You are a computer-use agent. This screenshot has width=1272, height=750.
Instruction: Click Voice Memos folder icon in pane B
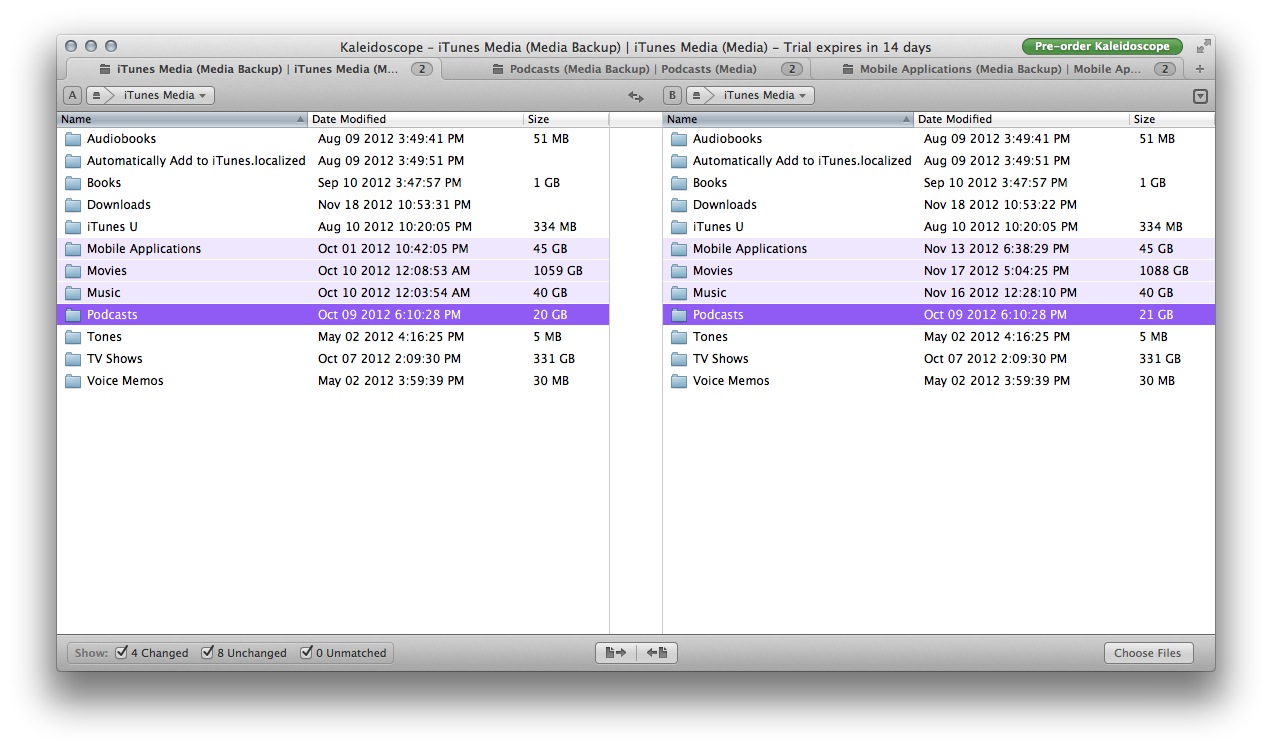(x=679, y=381)
